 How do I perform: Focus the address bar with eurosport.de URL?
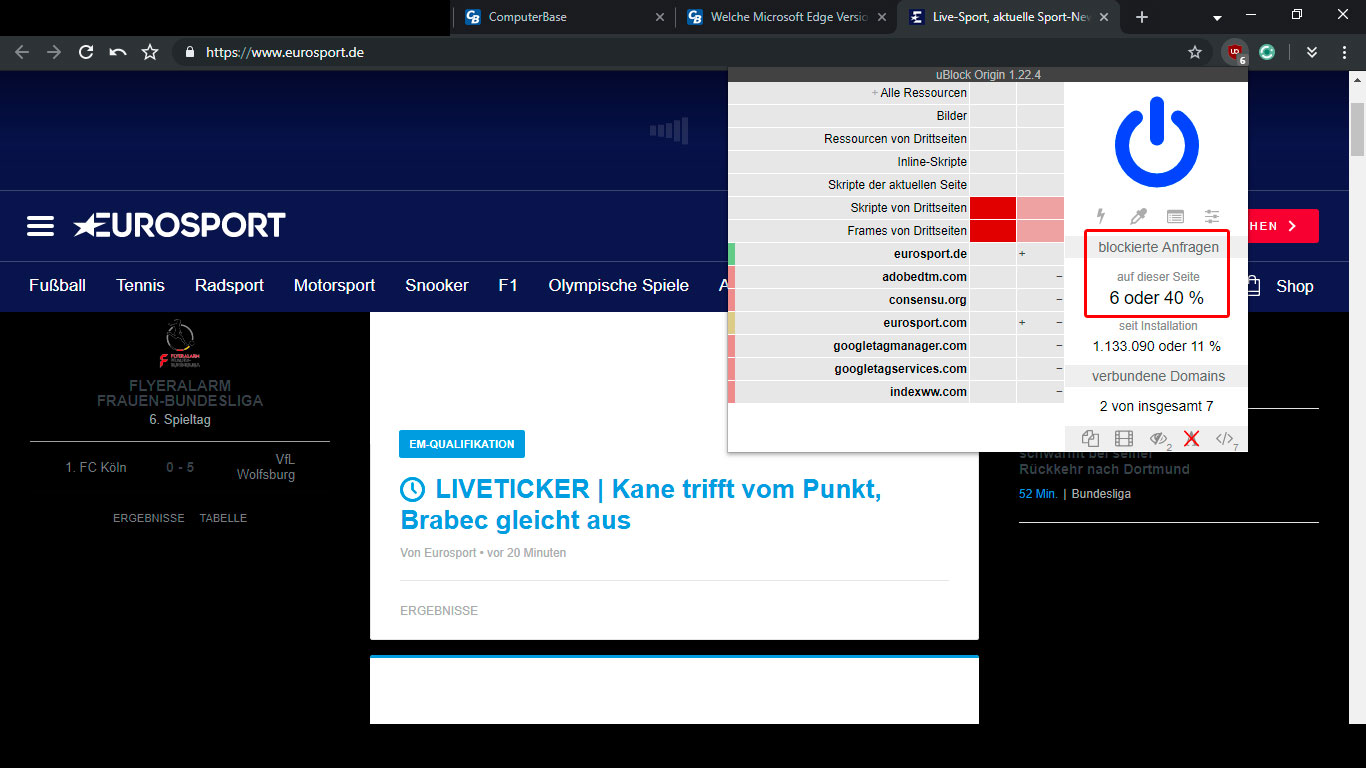tap(690, 52)
